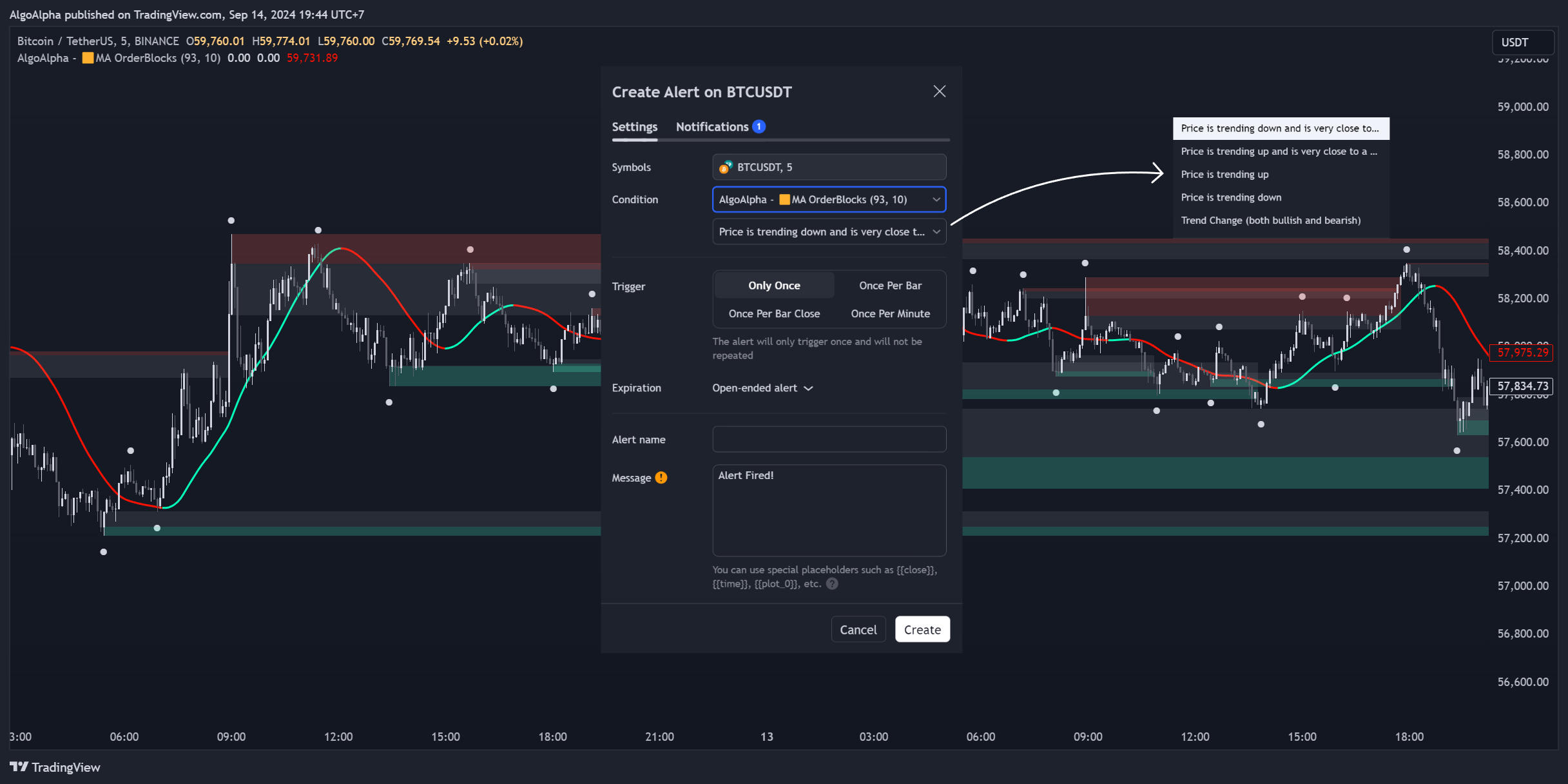Open the Condition indicator dropdown
Image resolution: width=1568 pixels, height=784 pixels.
[829, 200]
